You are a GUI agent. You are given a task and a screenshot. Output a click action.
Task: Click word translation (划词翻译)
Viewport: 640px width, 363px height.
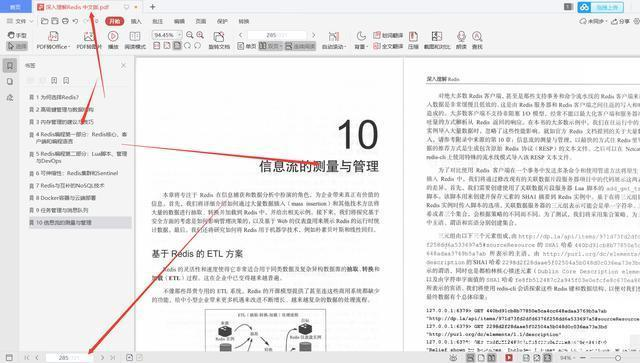click(x=388, y=35)
